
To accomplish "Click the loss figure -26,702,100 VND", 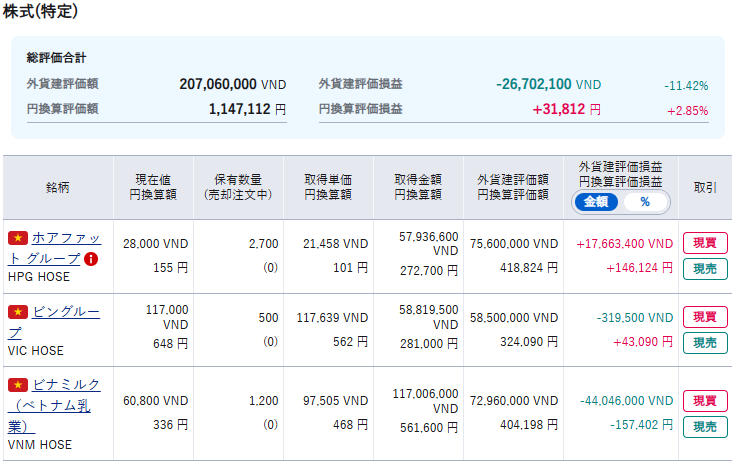I will (549, 84).
